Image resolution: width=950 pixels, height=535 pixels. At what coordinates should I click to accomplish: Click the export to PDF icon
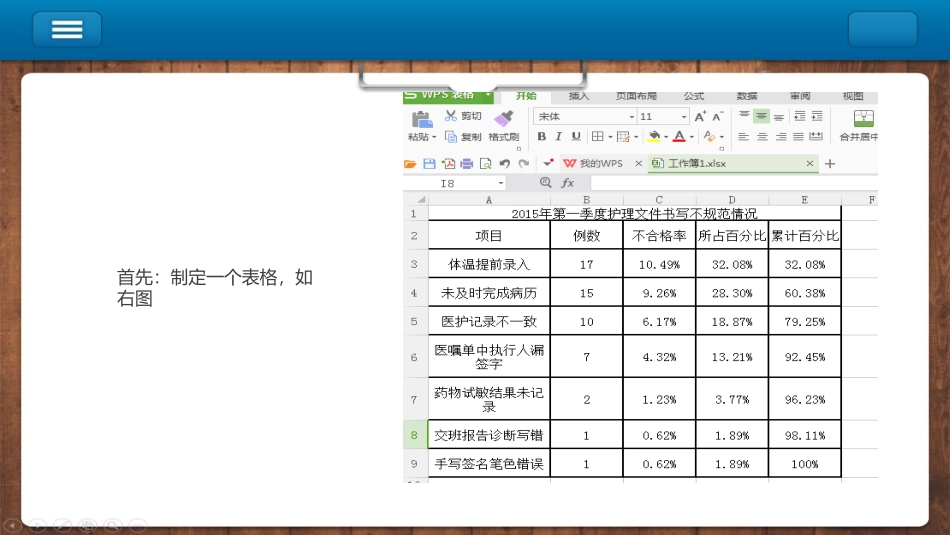(x=448, y=164)
